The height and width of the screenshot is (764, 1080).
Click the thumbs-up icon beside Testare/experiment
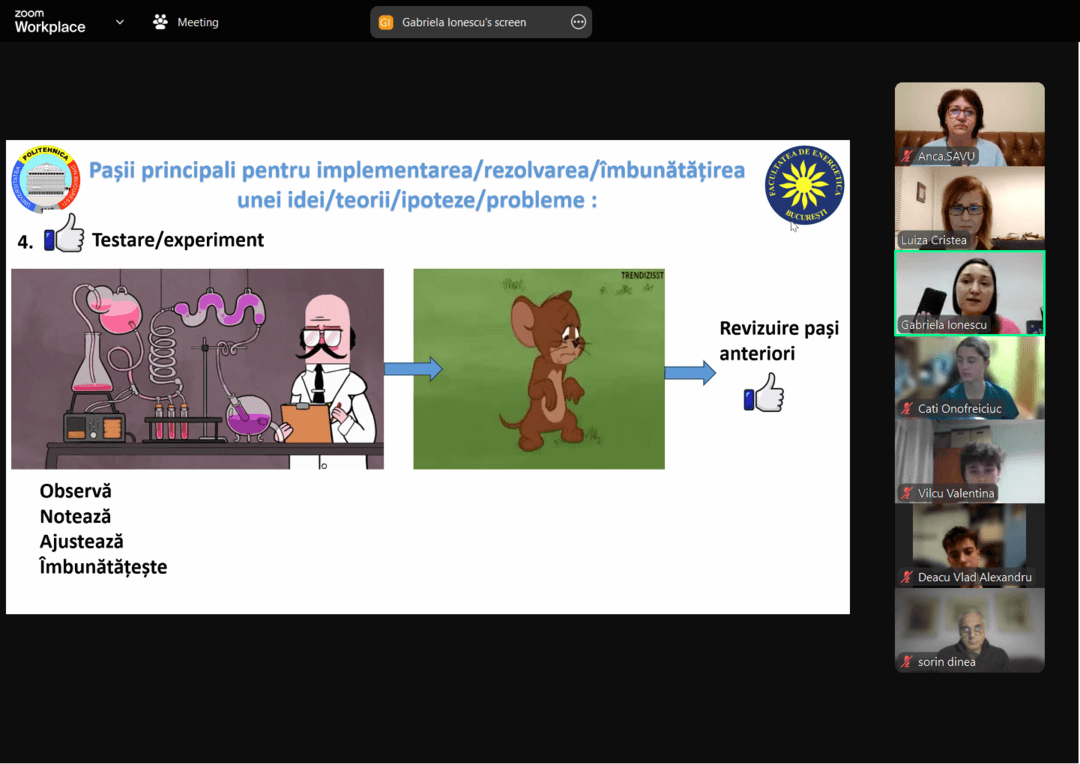[64, 236]
